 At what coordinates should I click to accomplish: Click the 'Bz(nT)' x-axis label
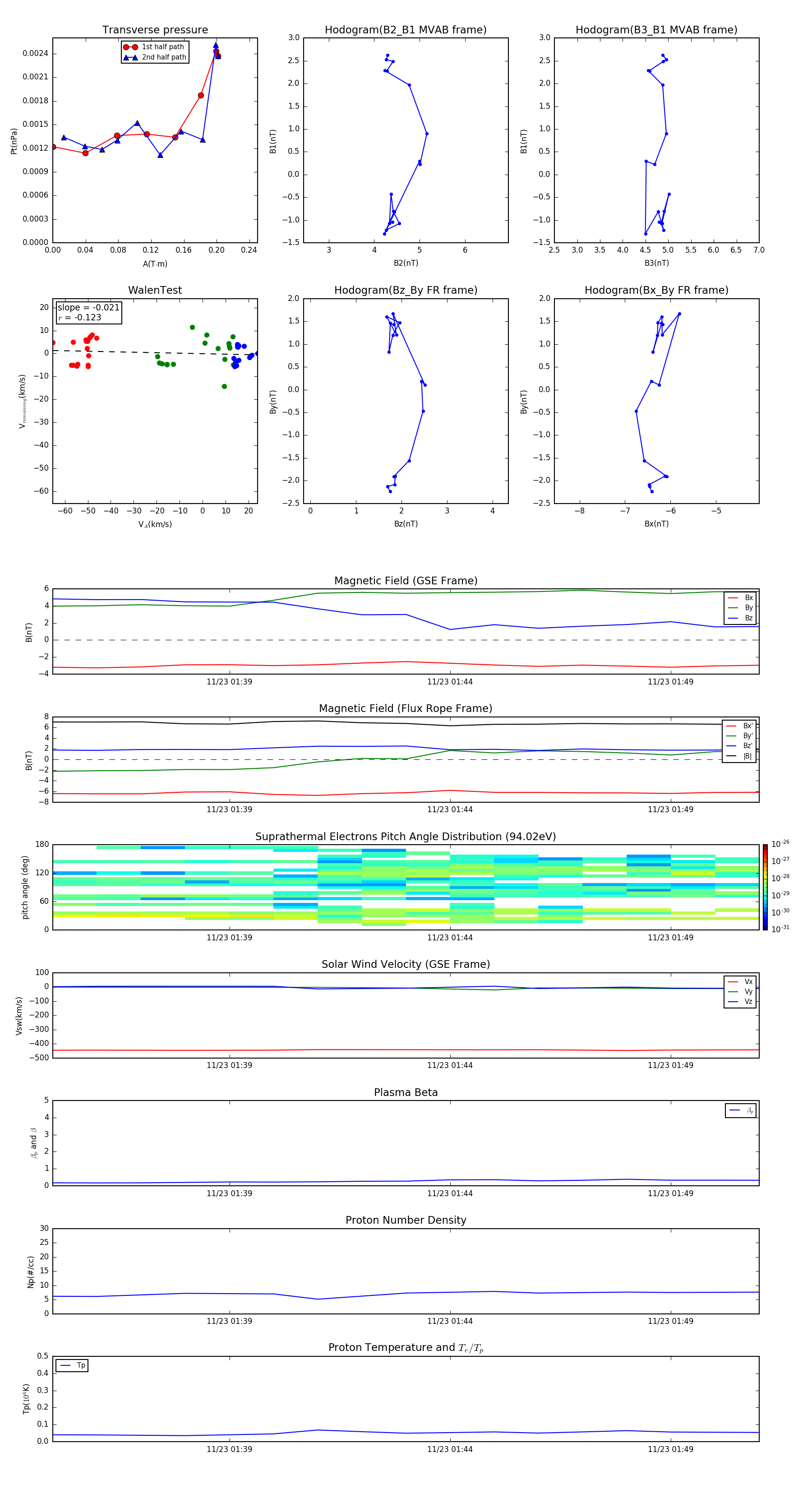pos(406,524)
